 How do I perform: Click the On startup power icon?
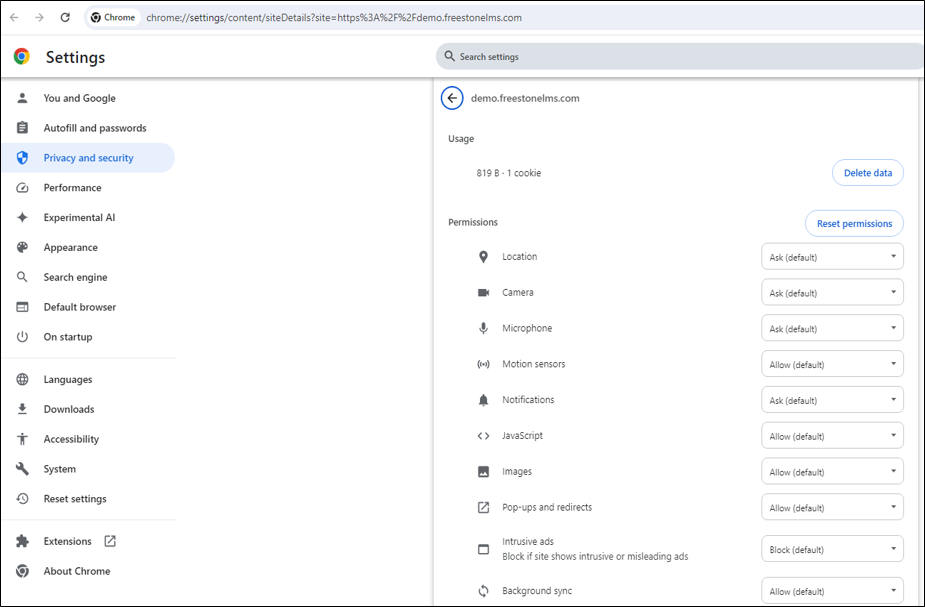tap(22, 337)
